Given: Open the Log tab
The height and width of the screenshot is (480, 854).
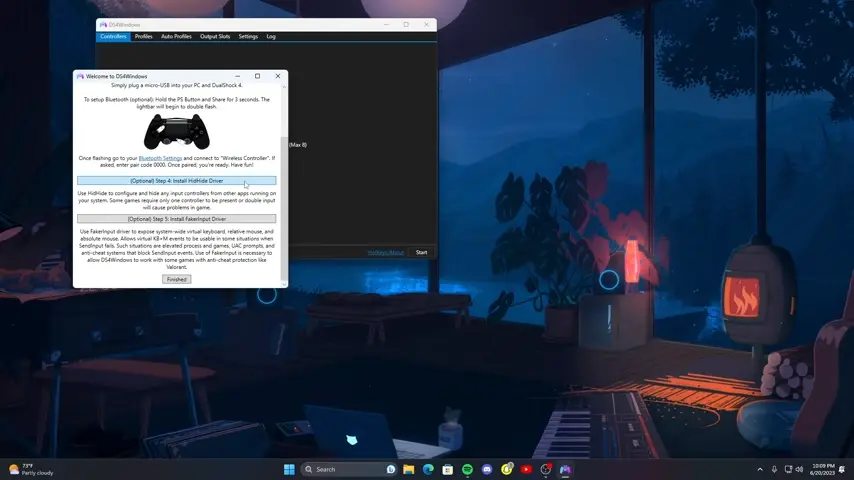Looking at the screenshot, I should 271,37.
